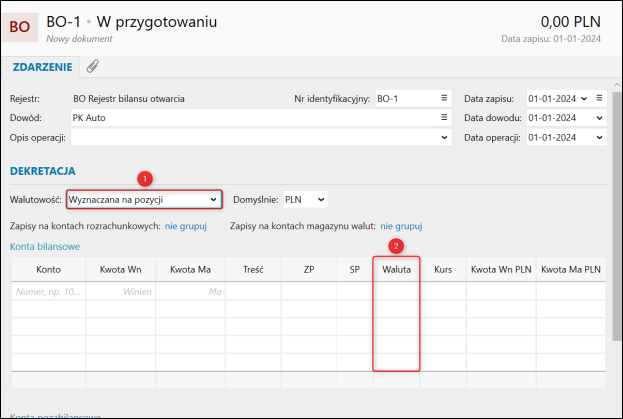Viewport: 623px width, 419px height.
Task: Switch to the ZDARZENIE tab
Action: coord(43,67)
